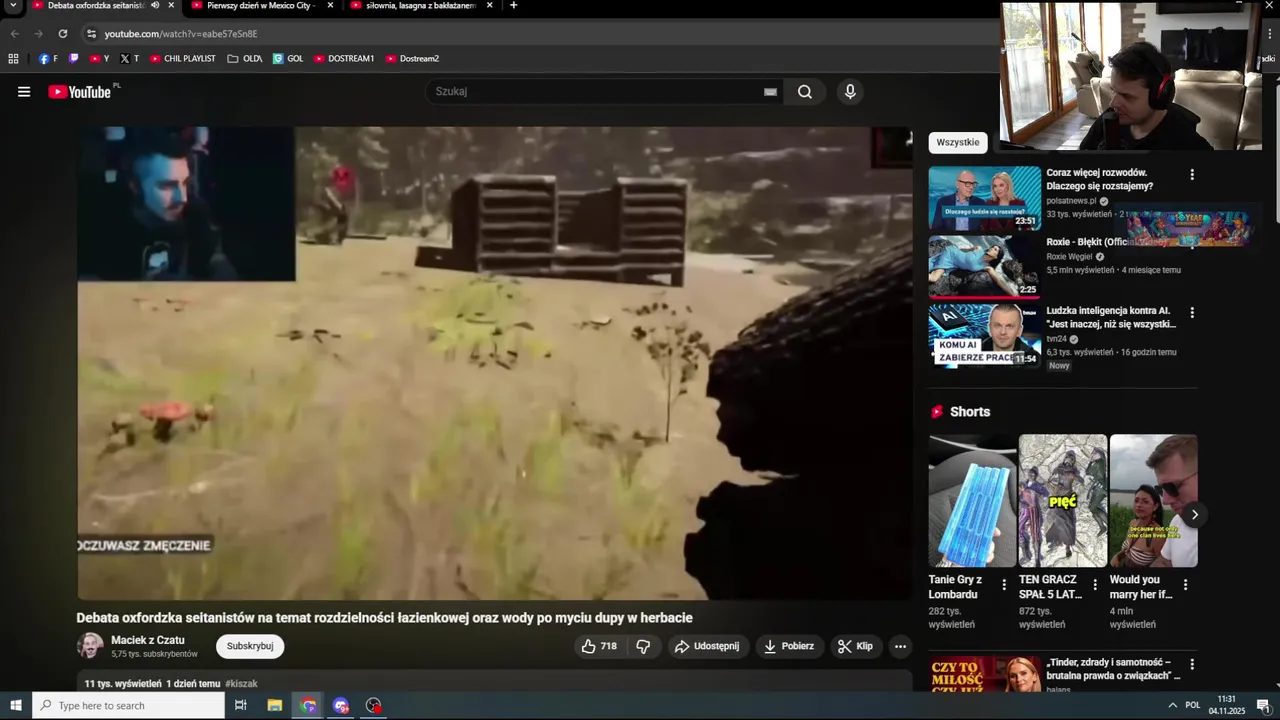This screenshot has height=720, width=1280.
Task: Open options for the 'Would you marry her' short
Action: click(1186, 585)
